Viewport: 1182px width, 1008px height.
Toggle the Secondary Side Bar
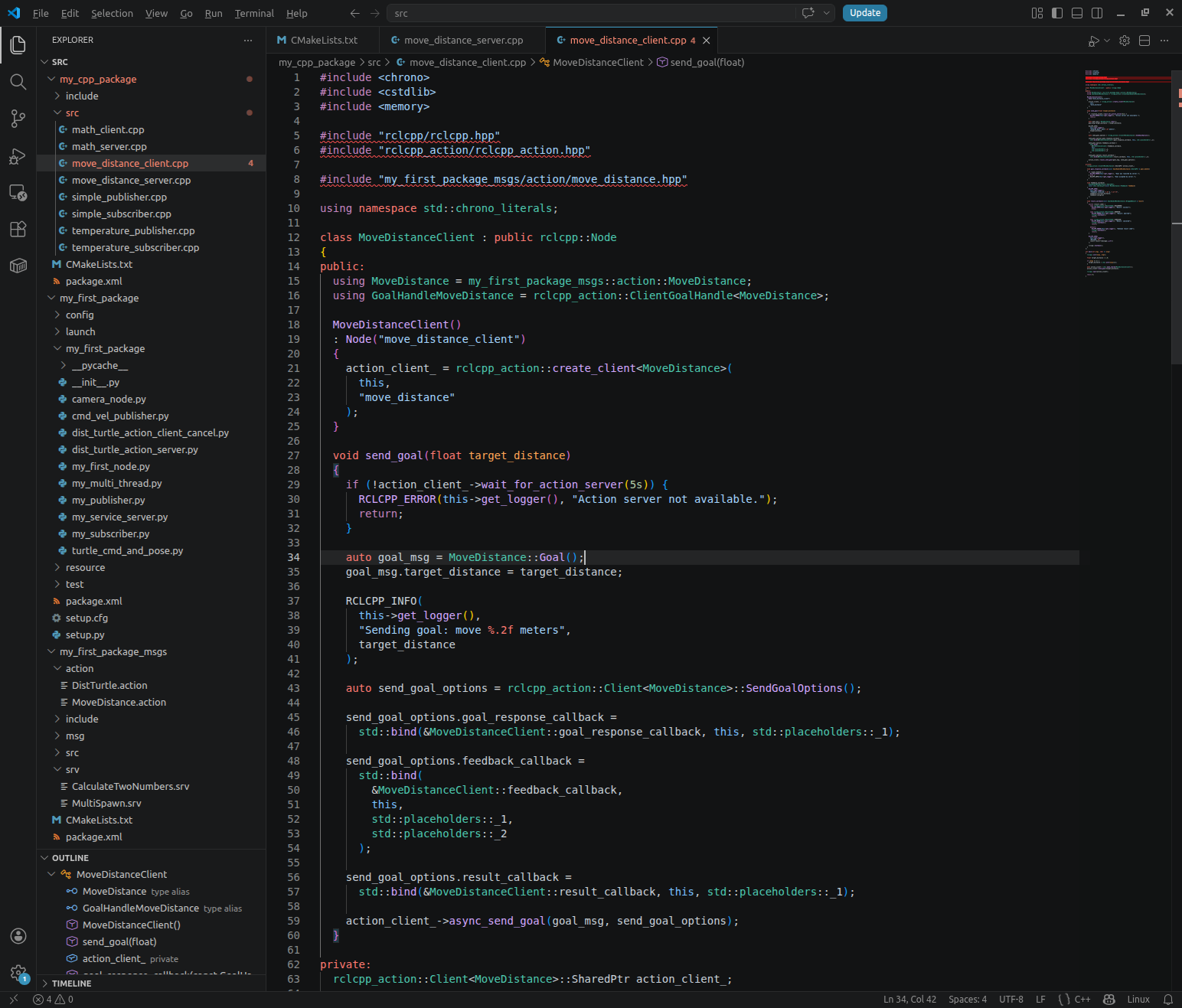(1097, 13)
